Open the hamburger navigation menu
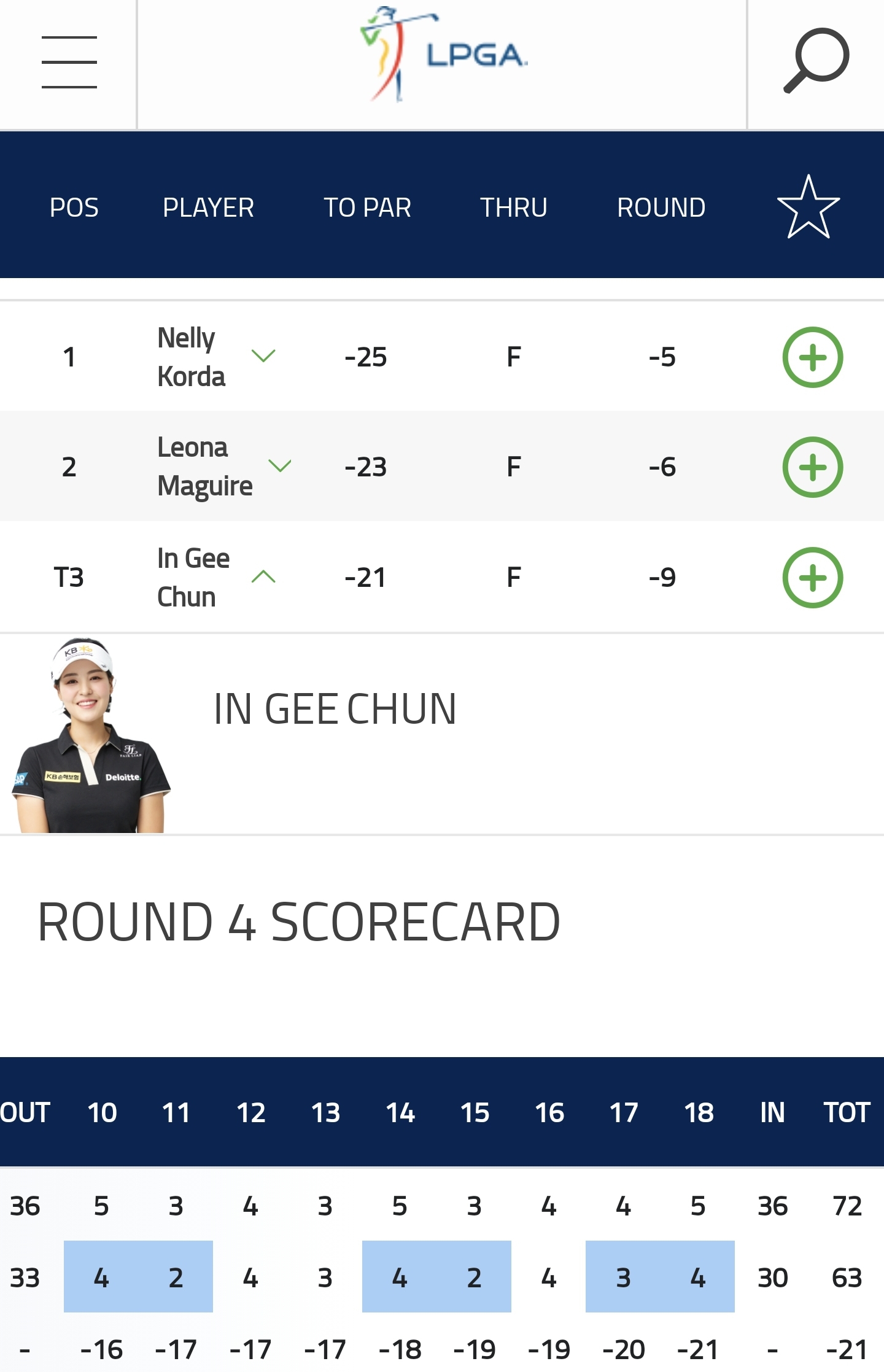Viewport: 884px width, 1372px height. click(x=69, y=62)
